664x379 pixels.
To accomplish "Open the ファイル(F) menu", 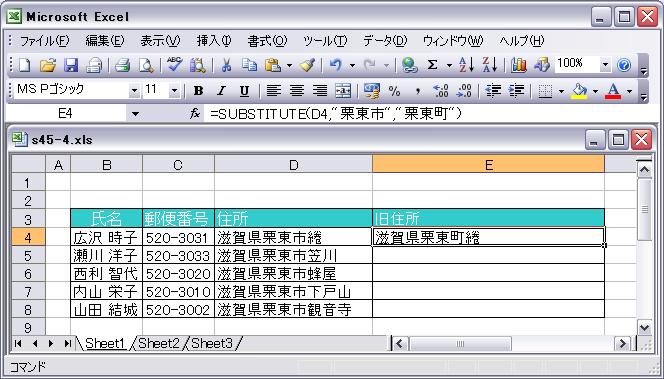I will tap(44, 41).
